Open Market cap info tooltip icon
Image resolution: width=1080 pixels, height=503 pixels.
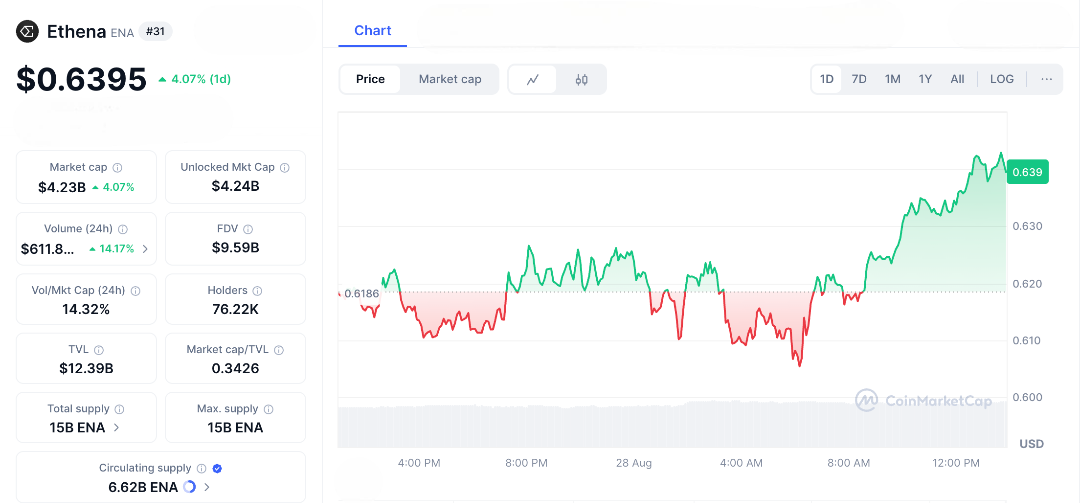[x=118, y=167]
